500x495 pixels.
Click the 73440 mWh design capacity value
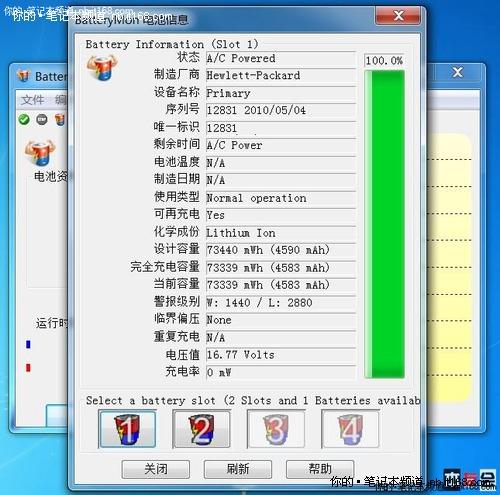281,250
